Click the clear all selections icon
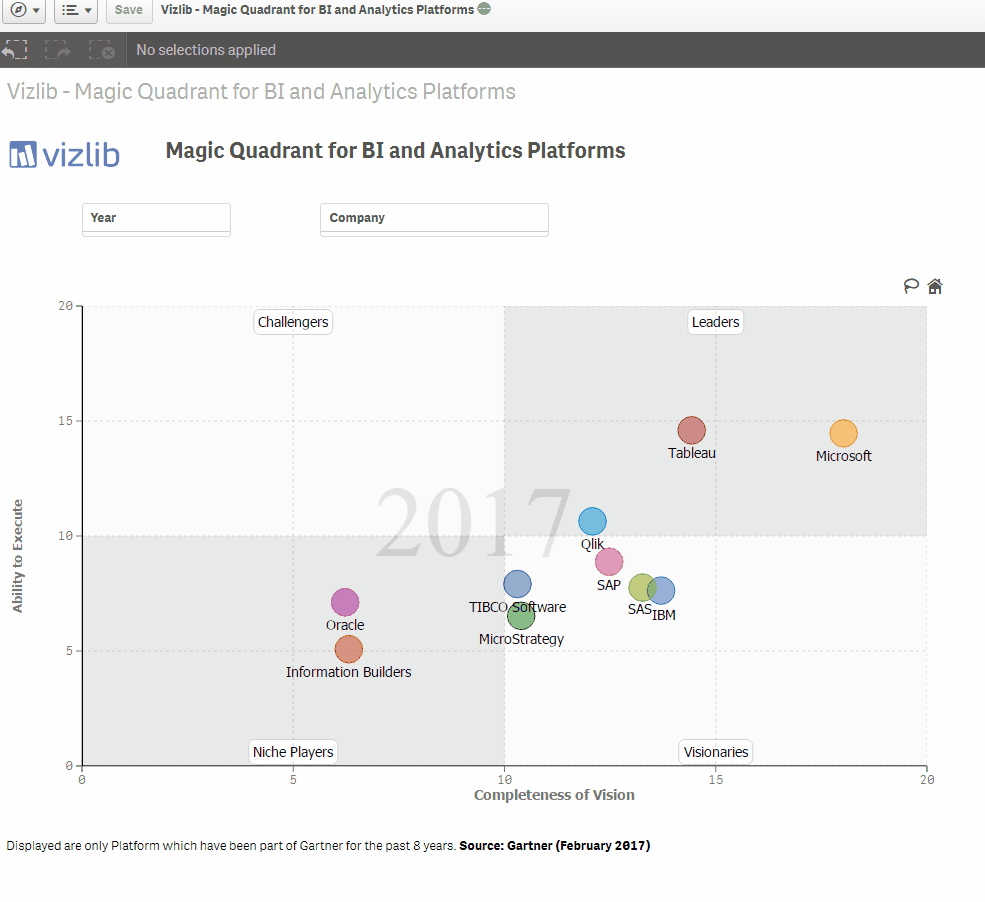 pos(101,50)
